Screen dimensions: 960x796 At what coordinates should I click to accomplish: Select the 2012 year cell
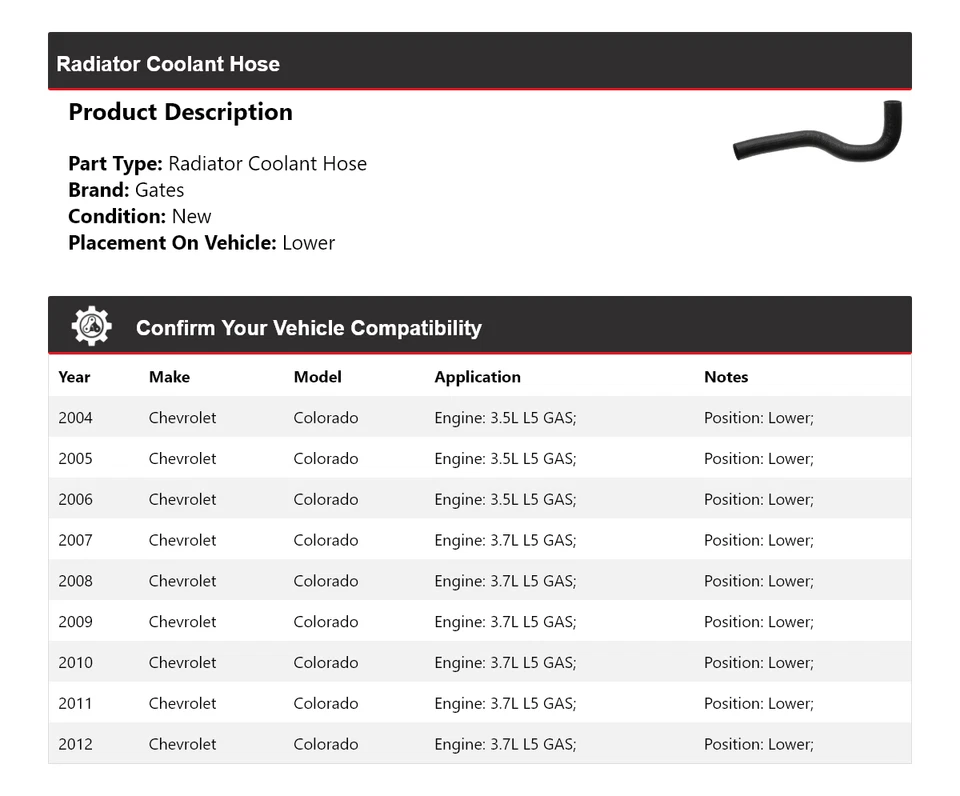coord(75,744)
